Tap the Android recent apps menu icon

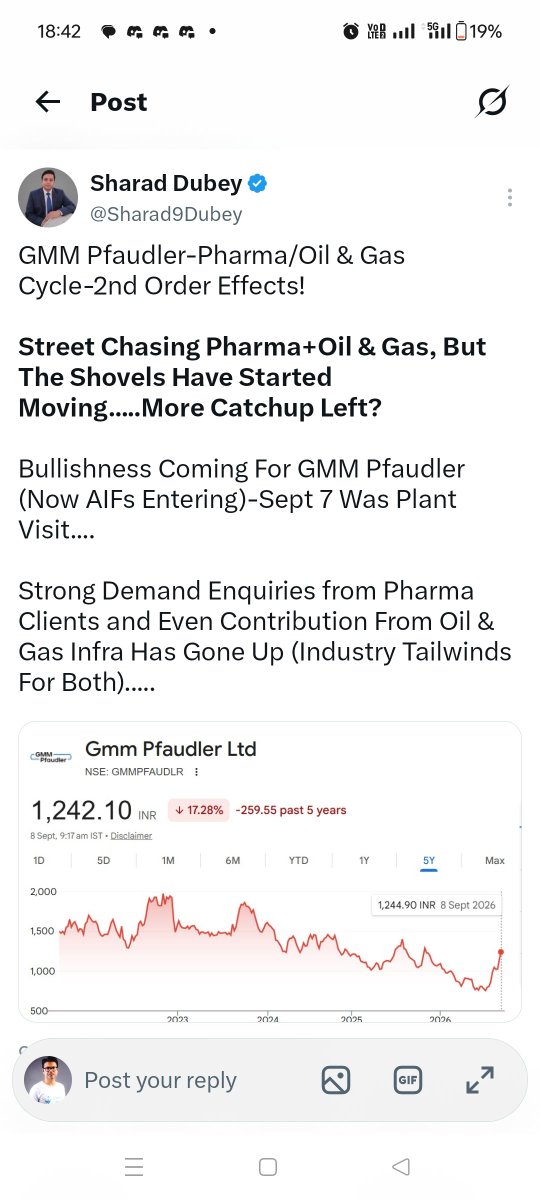pyautogui.click(x=134, y=1167)
